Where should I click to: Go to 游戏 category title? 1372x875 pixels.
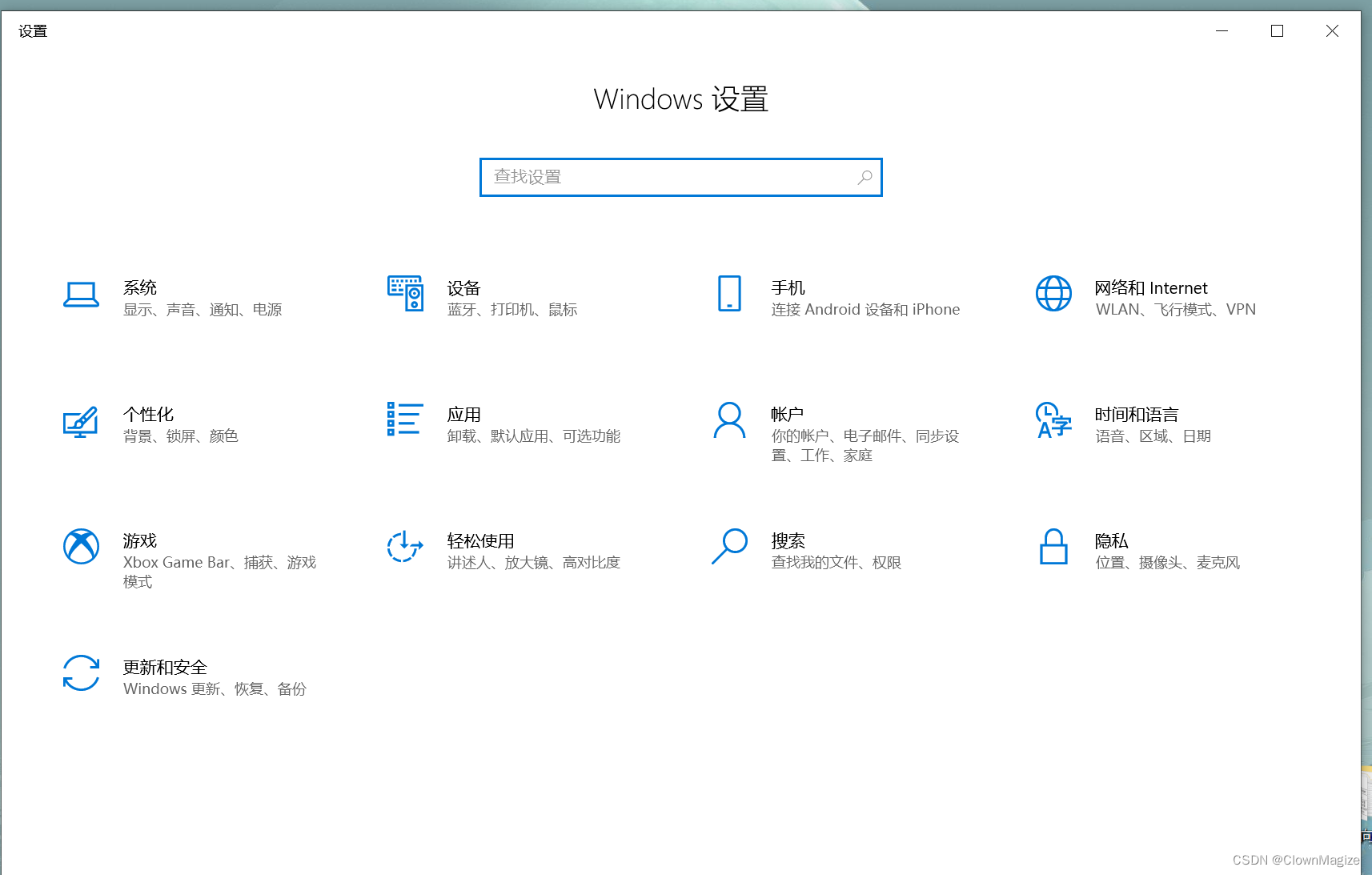click(x=140, y=540)
